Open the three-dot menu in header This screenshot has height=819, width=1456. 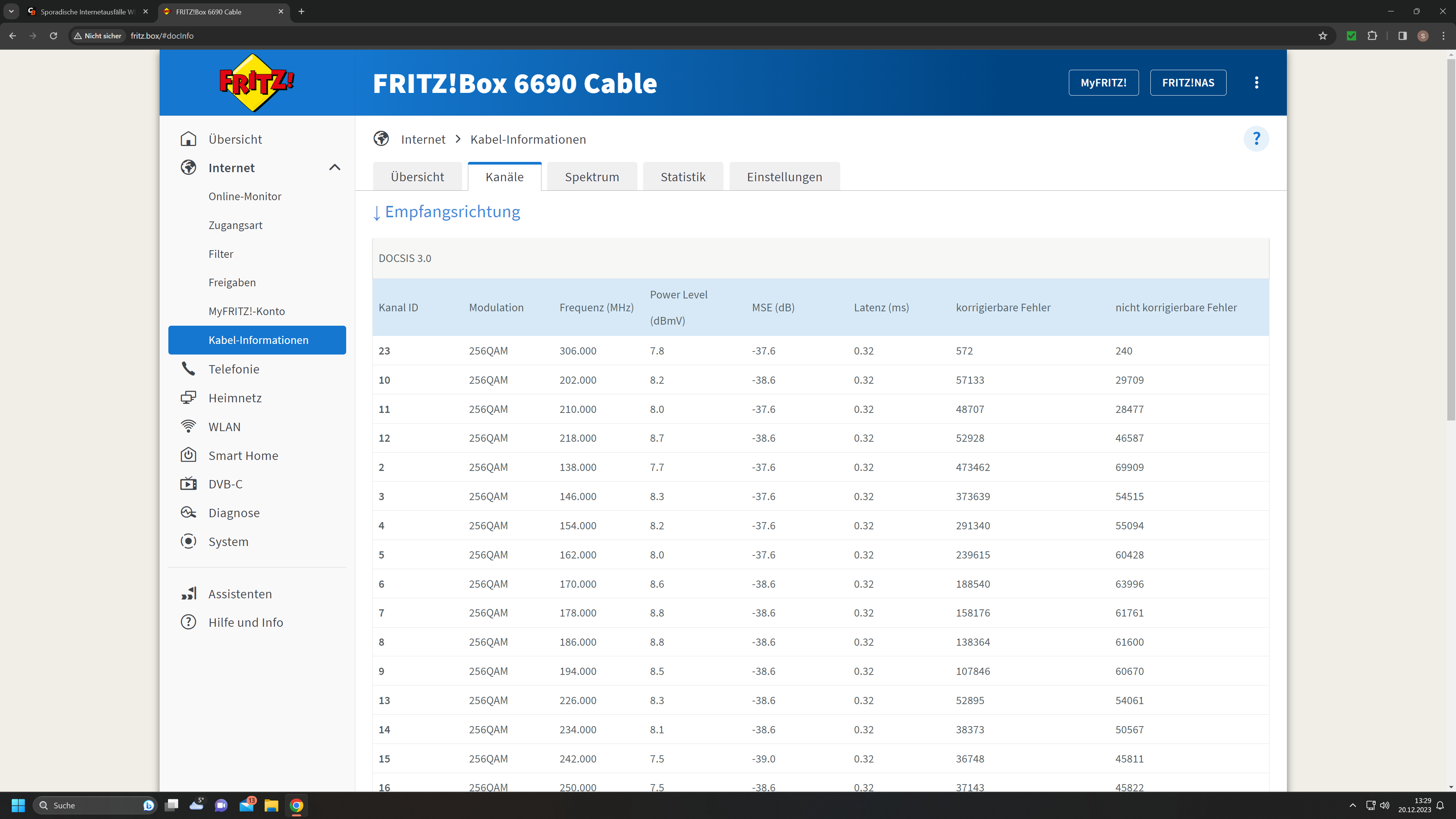(1256, 83)
